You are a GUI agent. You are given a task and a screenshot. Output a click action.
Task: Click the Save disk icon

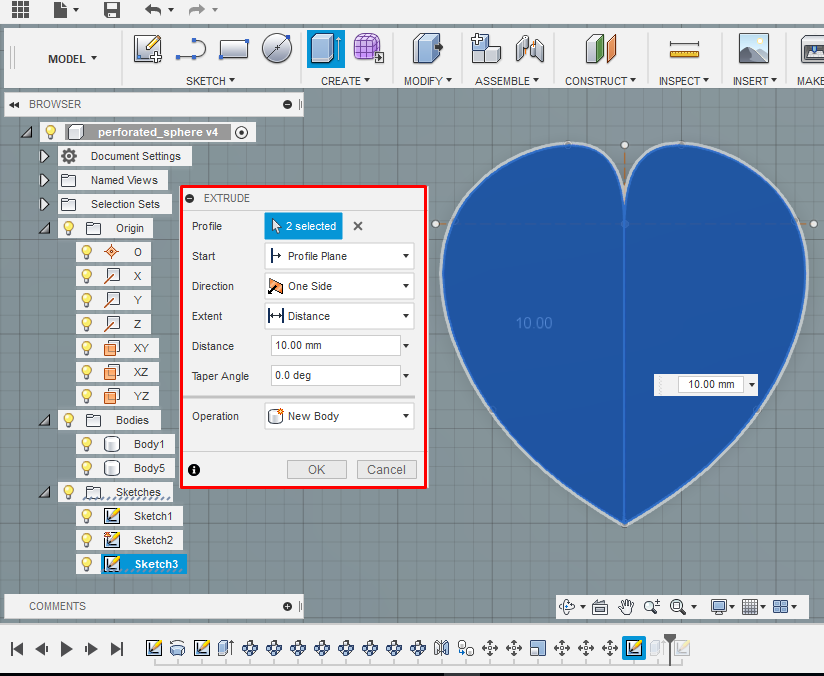click(112, 9)
